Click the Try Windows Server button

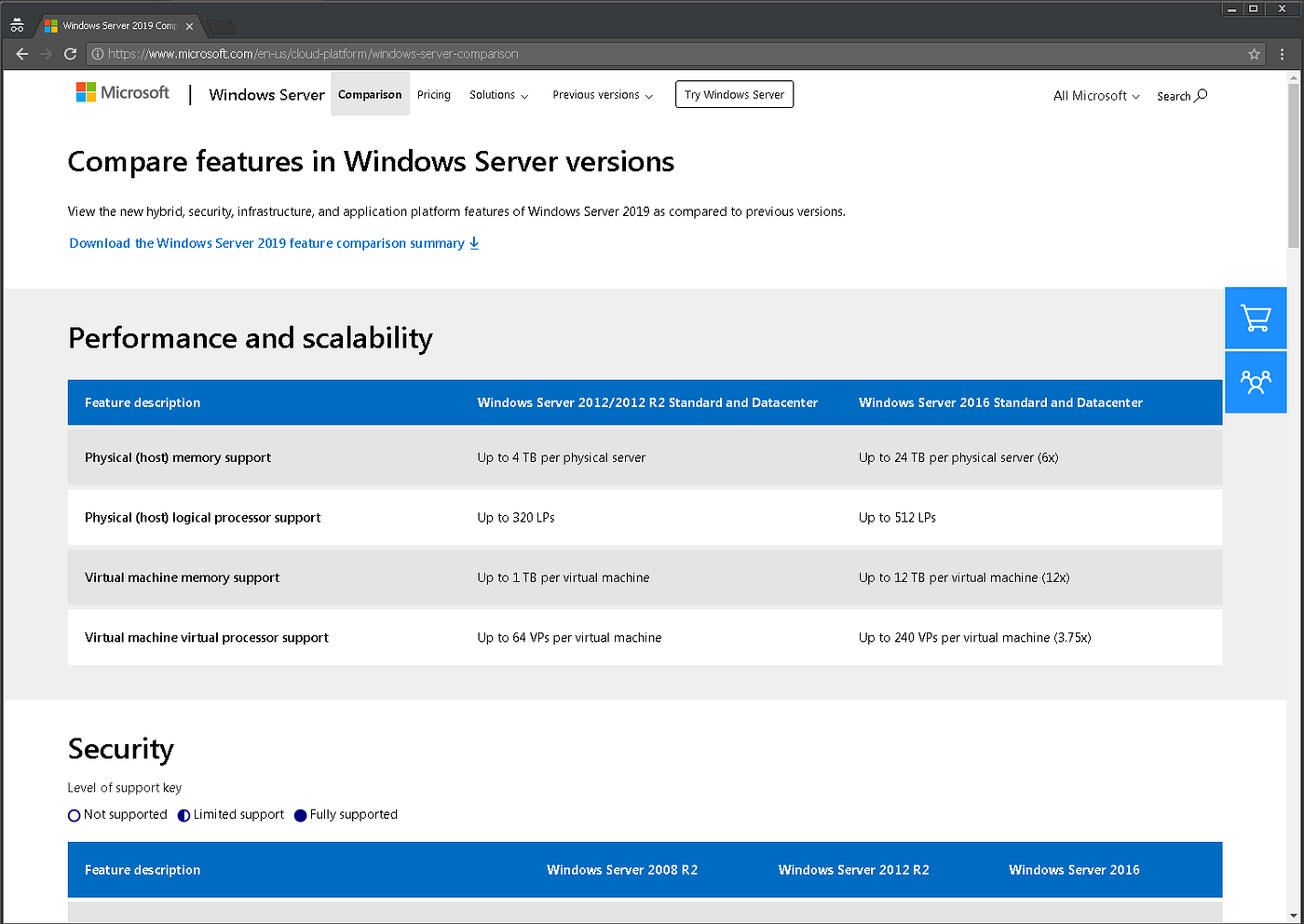[x=734, y=94]
